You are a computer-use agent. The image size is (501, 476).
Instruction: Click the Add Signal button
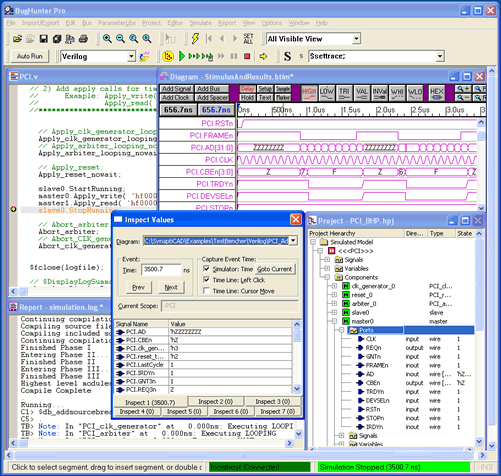coord(177,89)
